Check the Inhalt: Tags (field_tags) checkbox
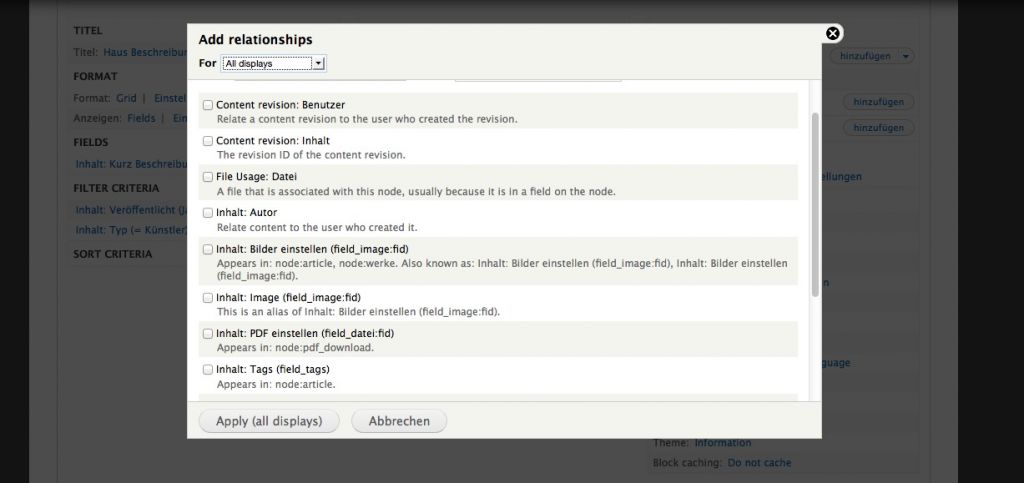Image resolution: width=1024 pixels, height=483 pixels. (208, 369)
